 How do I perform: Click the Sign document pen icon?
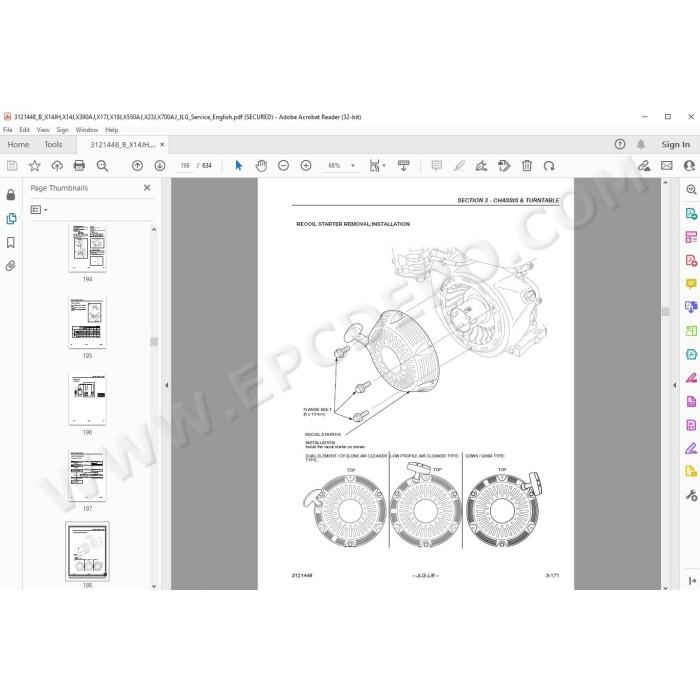click(481, 166)
